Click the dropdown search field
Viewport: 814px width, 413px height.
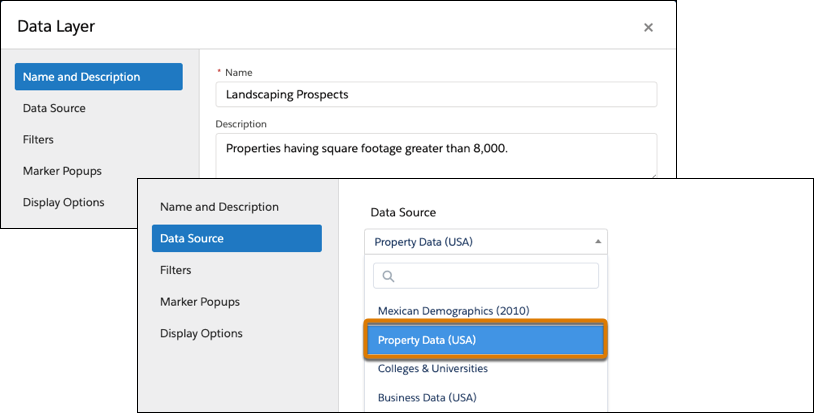486,276
